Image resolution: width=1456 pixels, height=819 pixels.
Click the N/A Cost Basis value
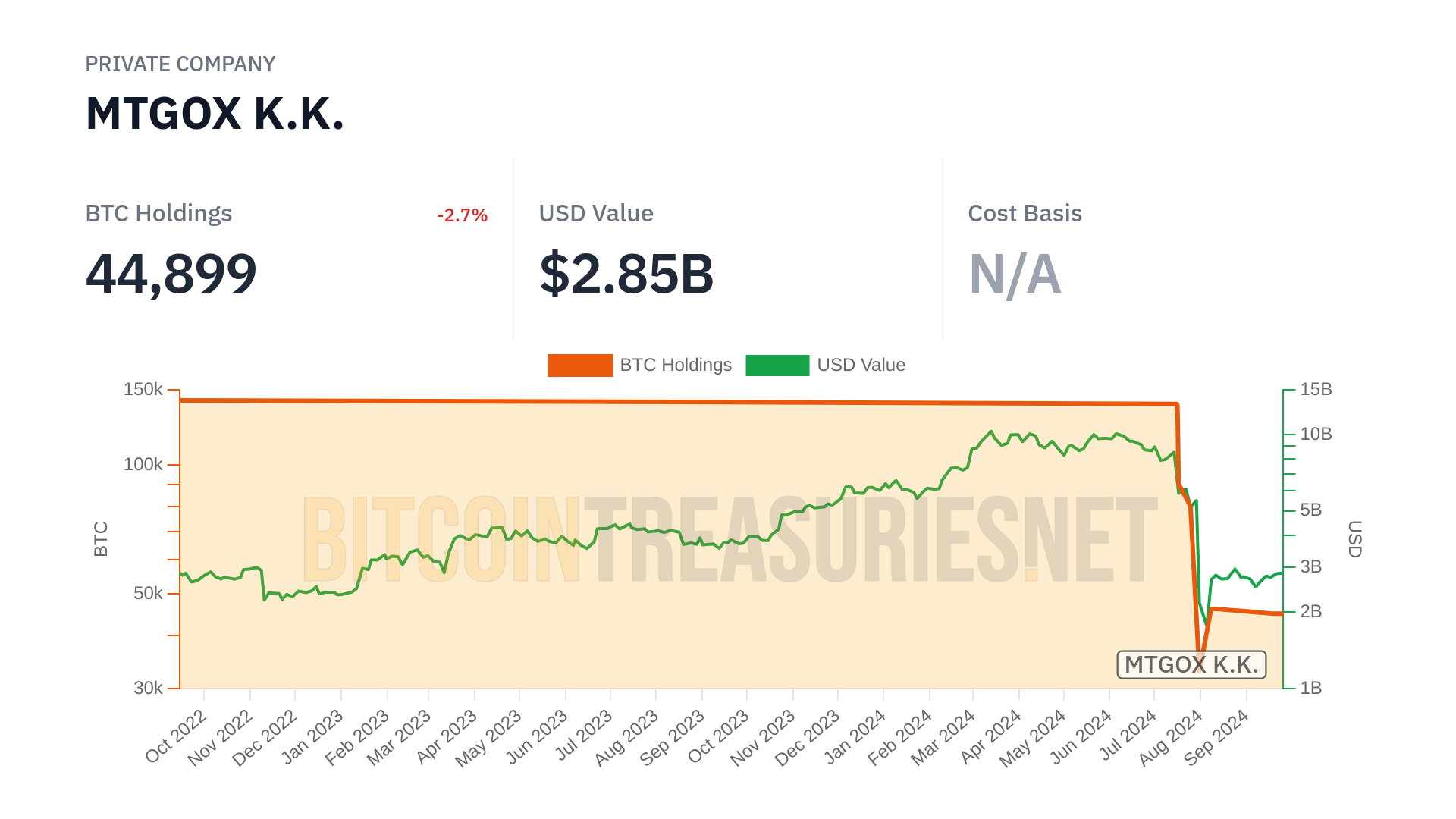[1015, 274]
